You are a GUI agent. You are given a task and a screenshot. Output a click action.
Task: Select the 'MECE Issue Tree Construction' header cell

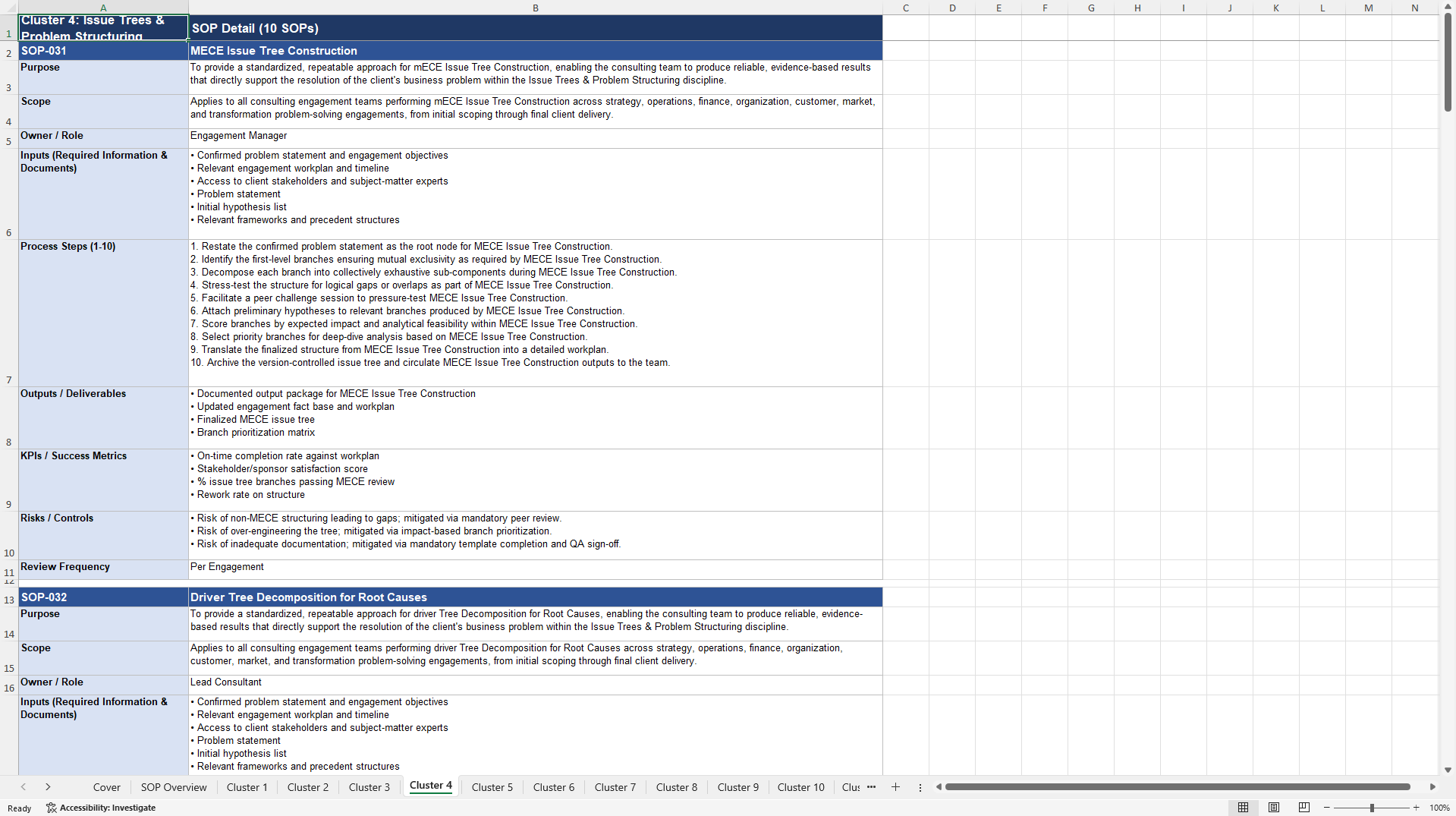(x=536, y=51)
